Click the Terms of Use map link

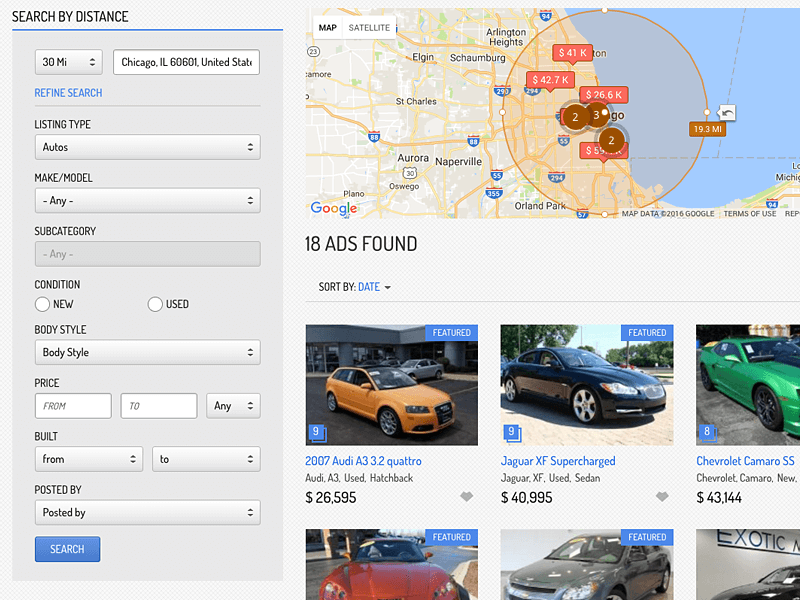pos(749,214)
